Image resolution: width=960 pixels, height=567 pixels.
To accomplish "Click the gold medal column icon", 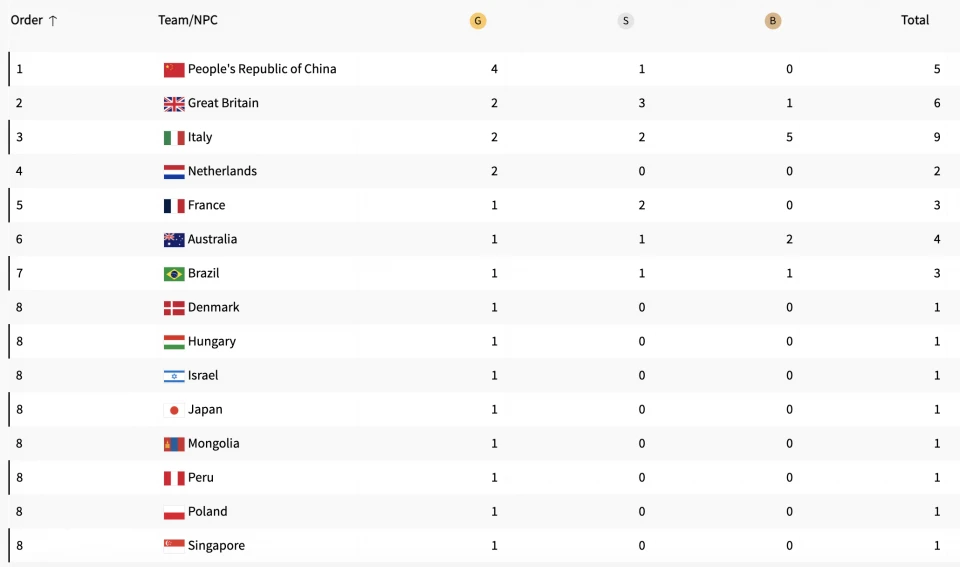I will click(x=478, y=21).
